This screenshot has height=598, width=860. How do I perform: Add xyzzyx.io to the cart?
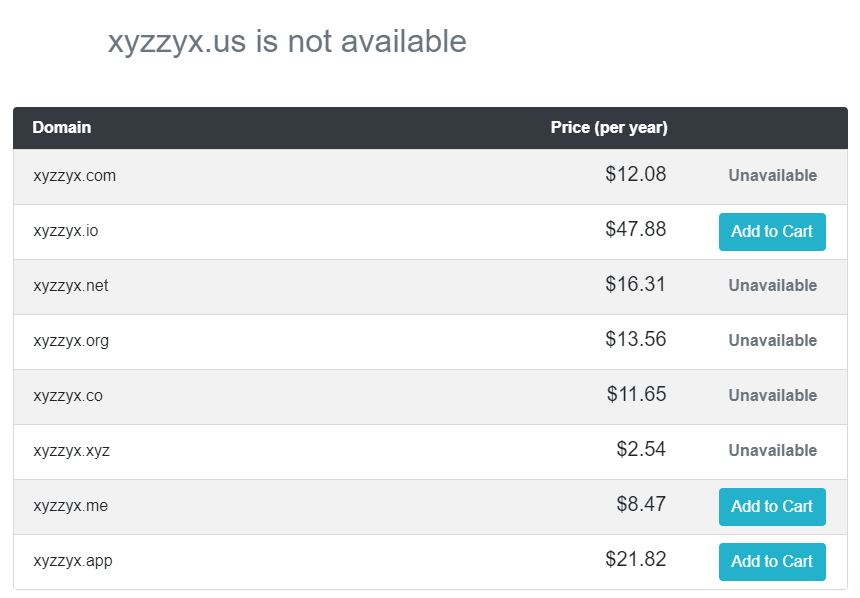pyautogui.click(x=772, y=232)
